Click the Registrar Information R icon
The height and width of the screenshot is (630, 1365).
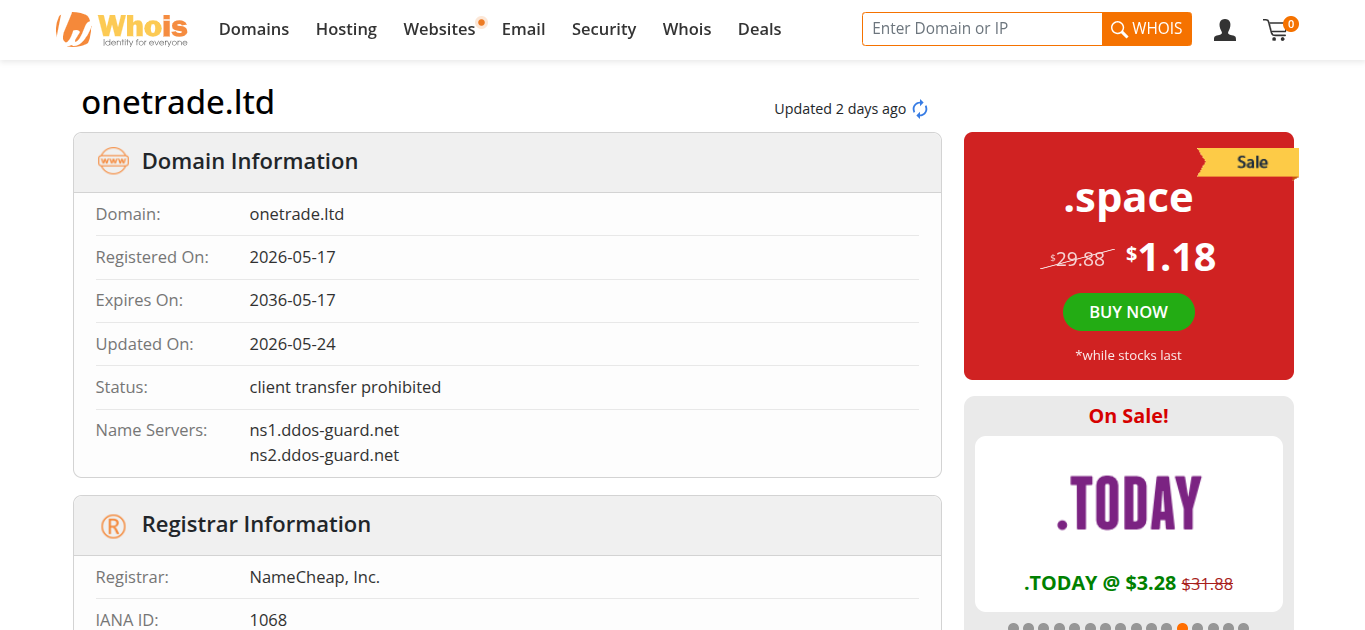coord(113,525)
